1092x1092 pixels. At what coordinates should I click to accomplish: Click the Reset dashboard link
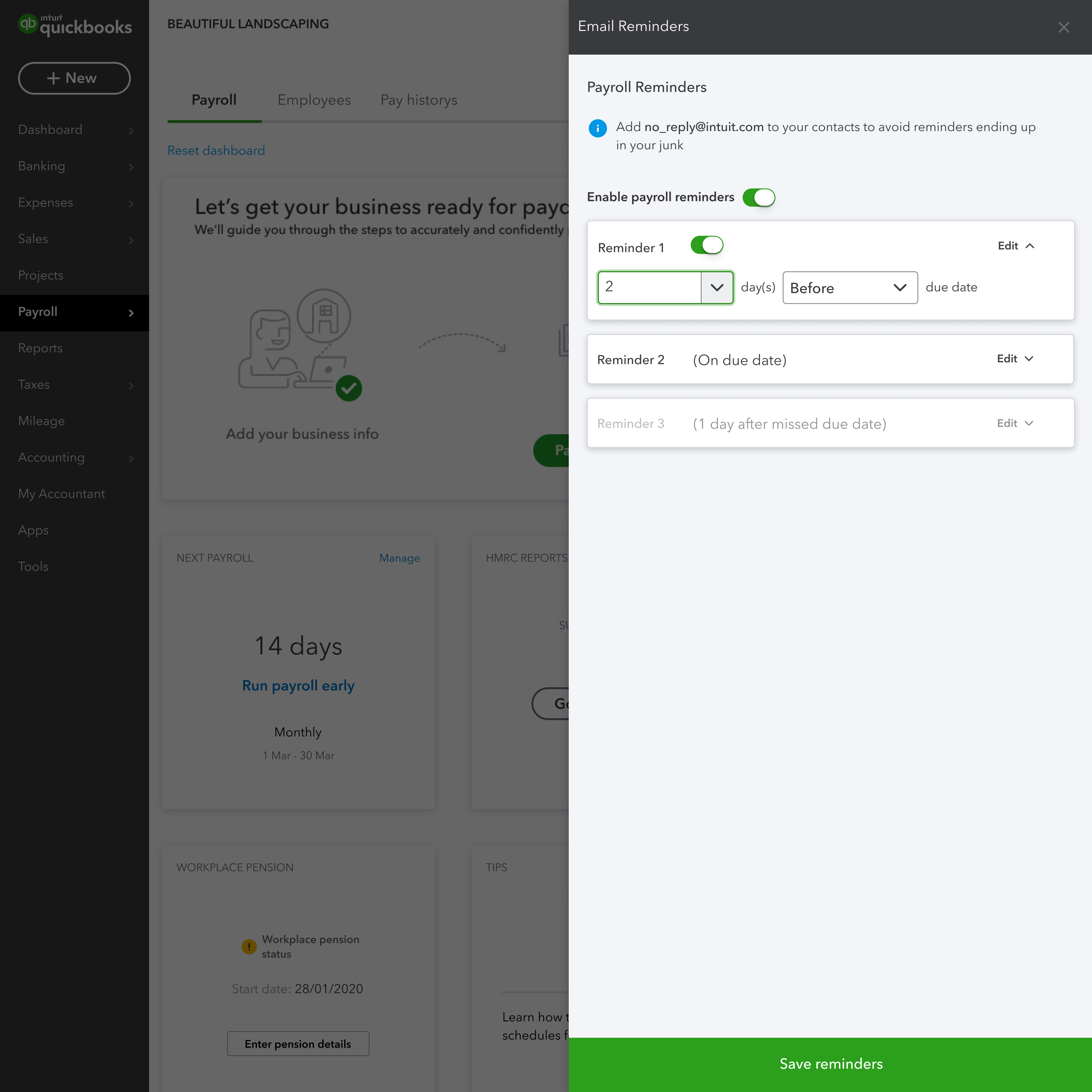tap(216, 150)
